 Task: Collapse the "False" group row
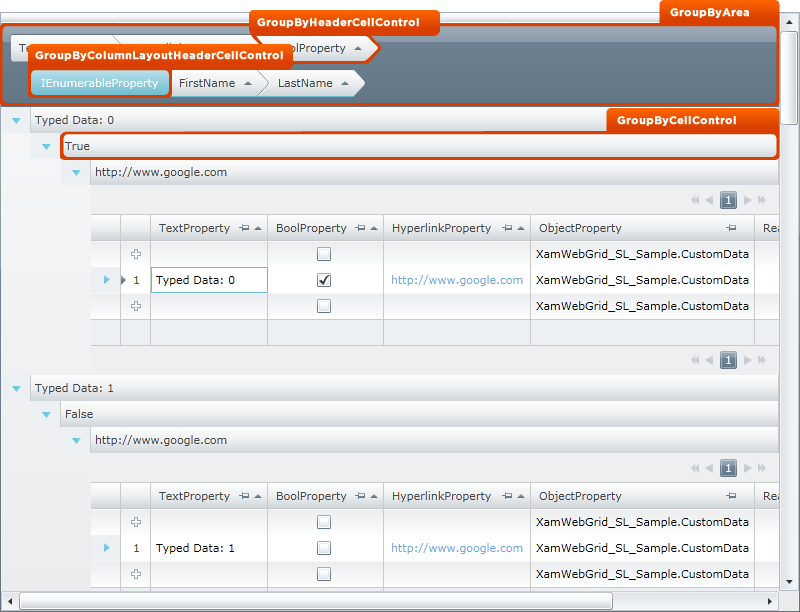tap(46, 414)
